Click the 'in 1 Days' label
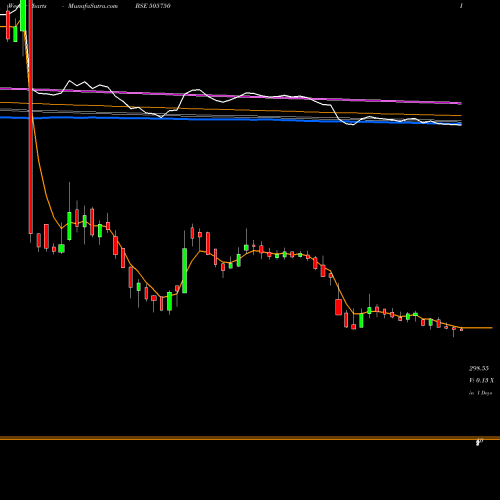Screen dimensions: 500x500 (481, 393)
